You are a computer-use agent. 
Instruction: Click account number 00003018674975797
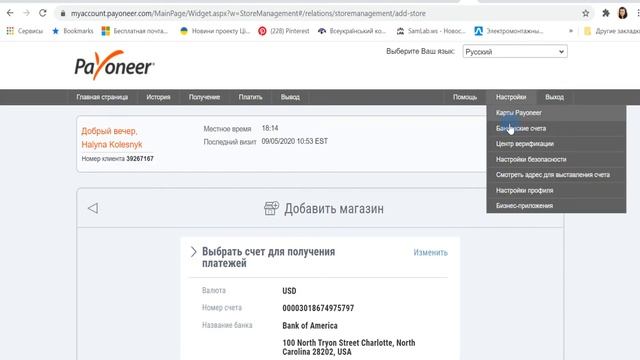point(318,308)
